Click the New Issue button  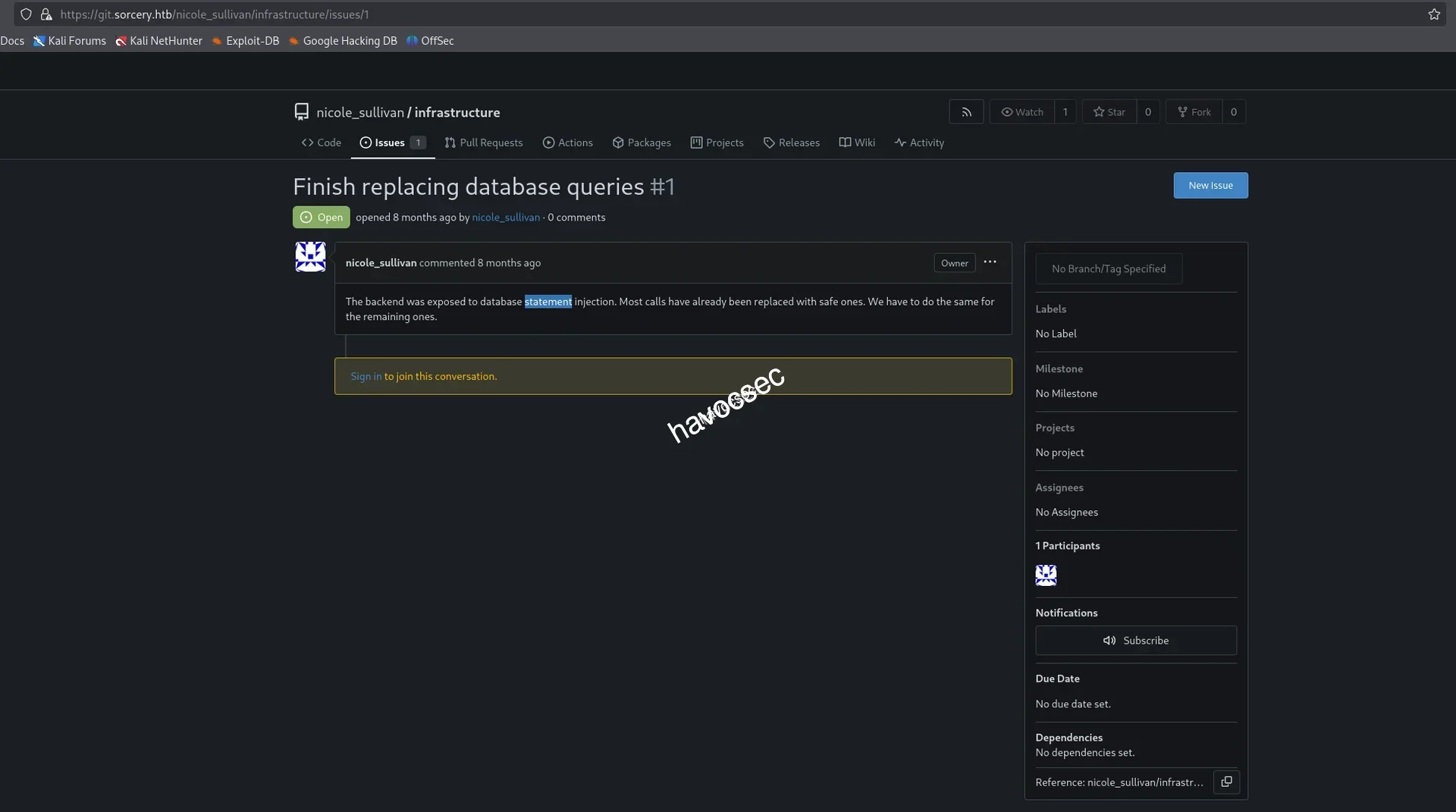[1210, 185]
